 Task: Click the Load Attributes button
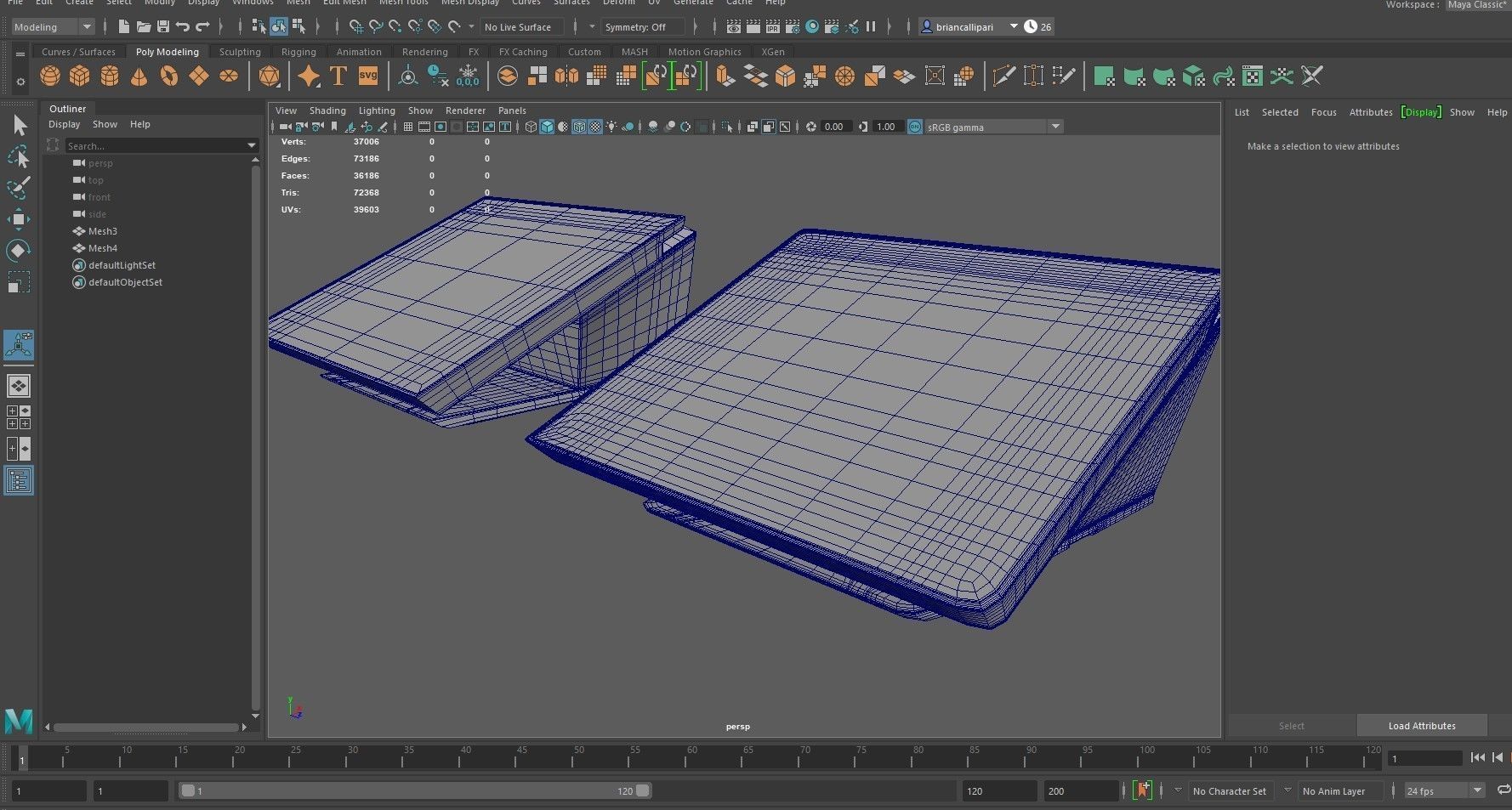[1422, 726]
